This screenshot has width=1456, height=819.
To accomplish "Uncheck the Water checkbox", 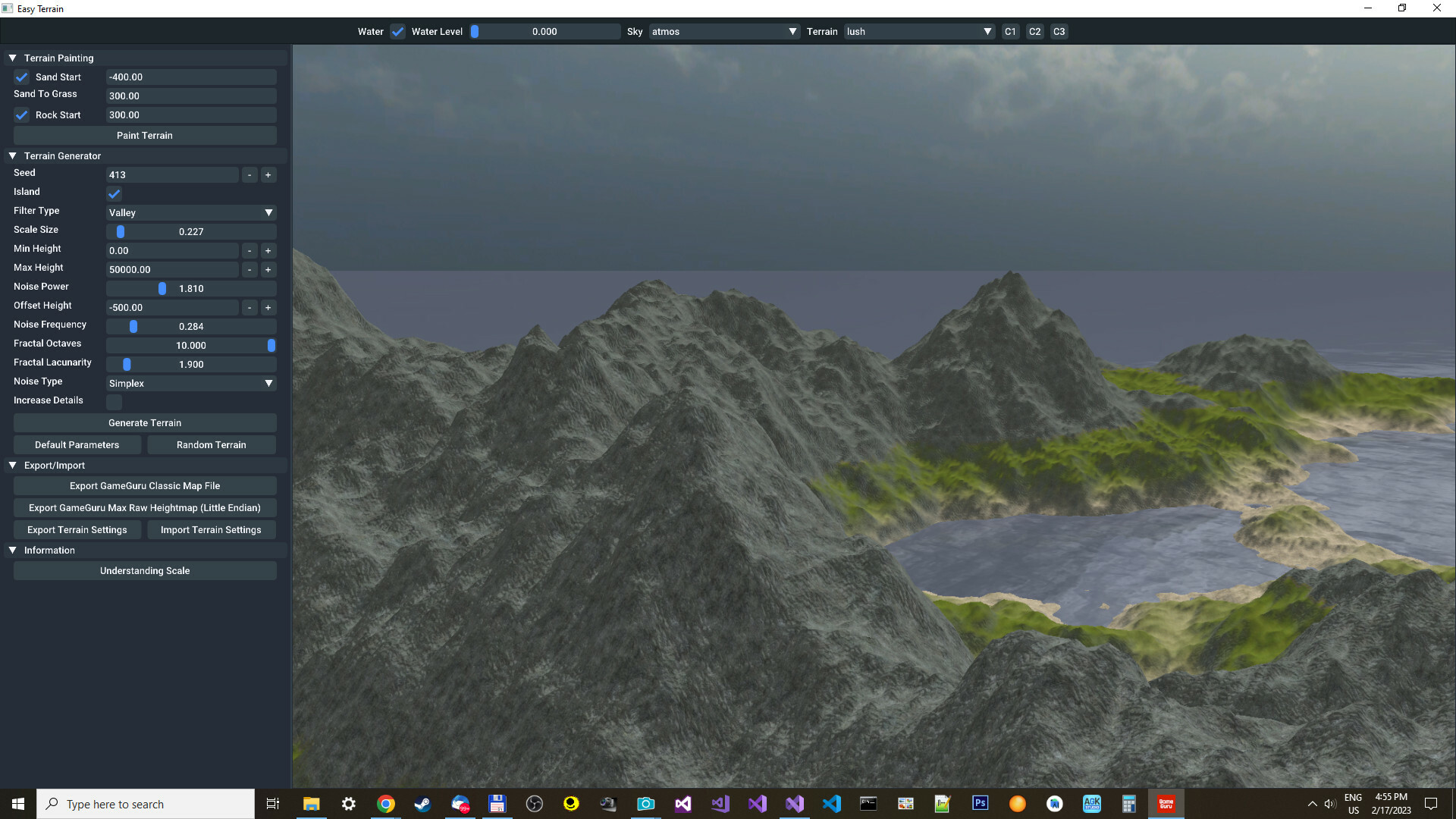I will (397, 31).
